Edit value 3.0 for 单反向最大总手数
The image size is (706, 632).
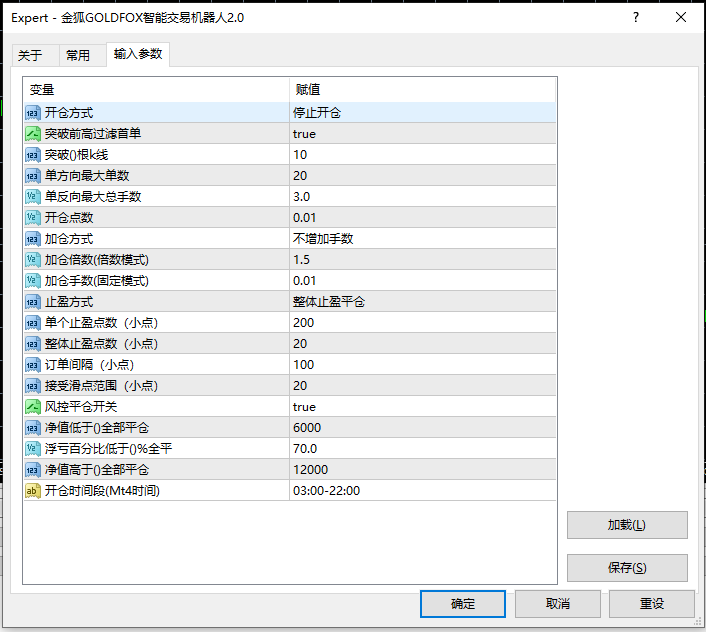point(422,197)
